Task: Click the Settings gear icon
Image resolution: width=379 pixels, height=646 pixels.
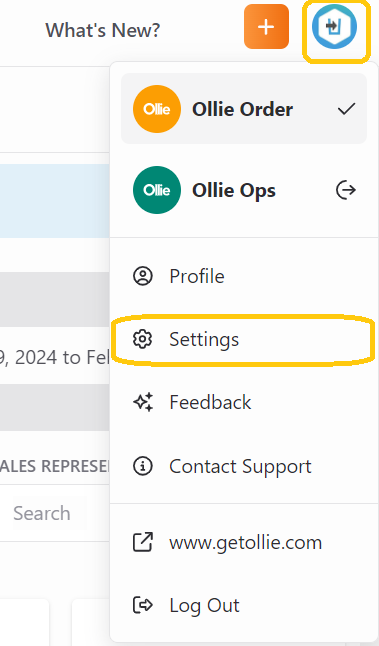Action: point(143,339)
